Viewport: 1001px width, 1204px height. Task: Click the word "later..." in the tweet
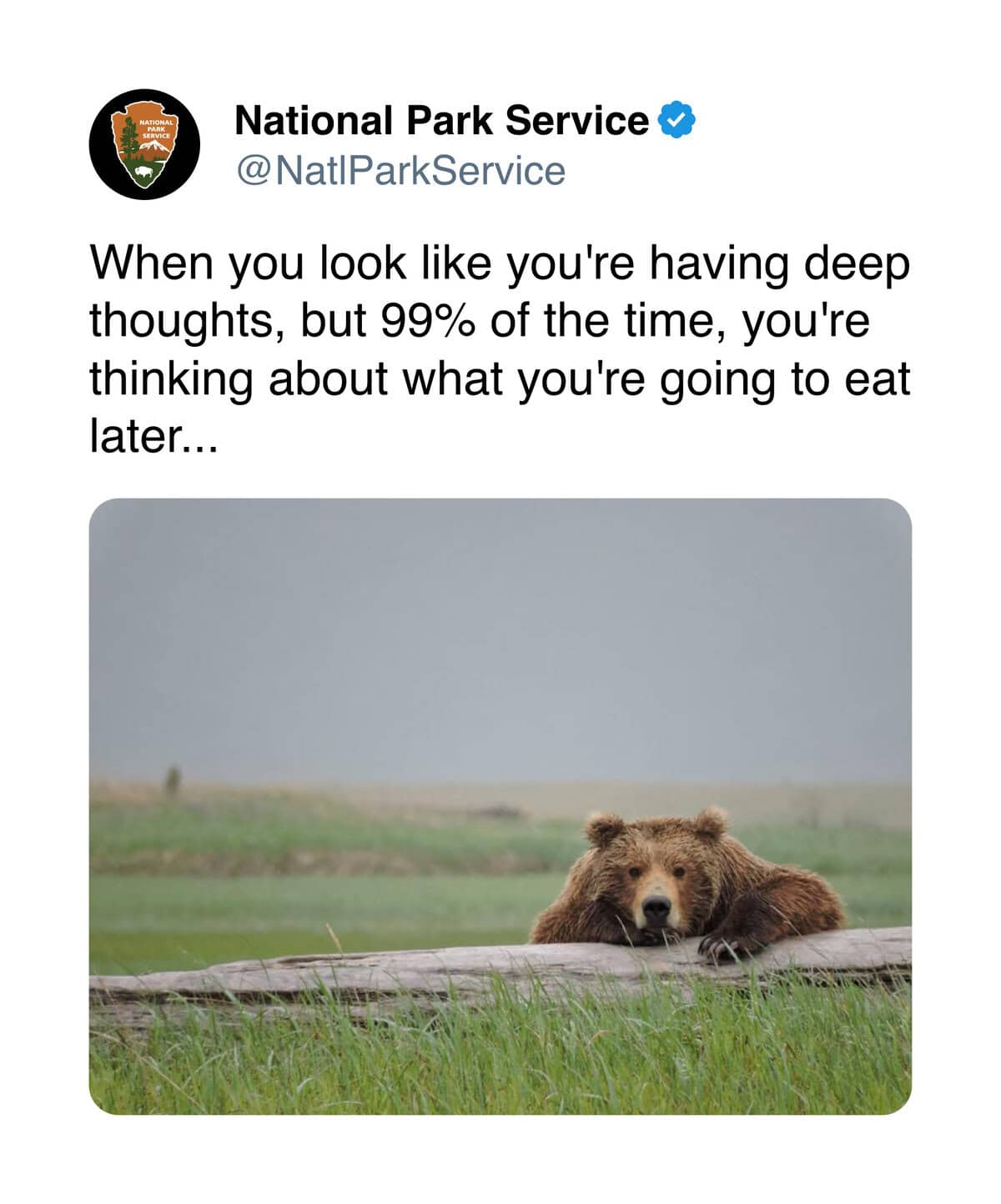click(153, 436)
